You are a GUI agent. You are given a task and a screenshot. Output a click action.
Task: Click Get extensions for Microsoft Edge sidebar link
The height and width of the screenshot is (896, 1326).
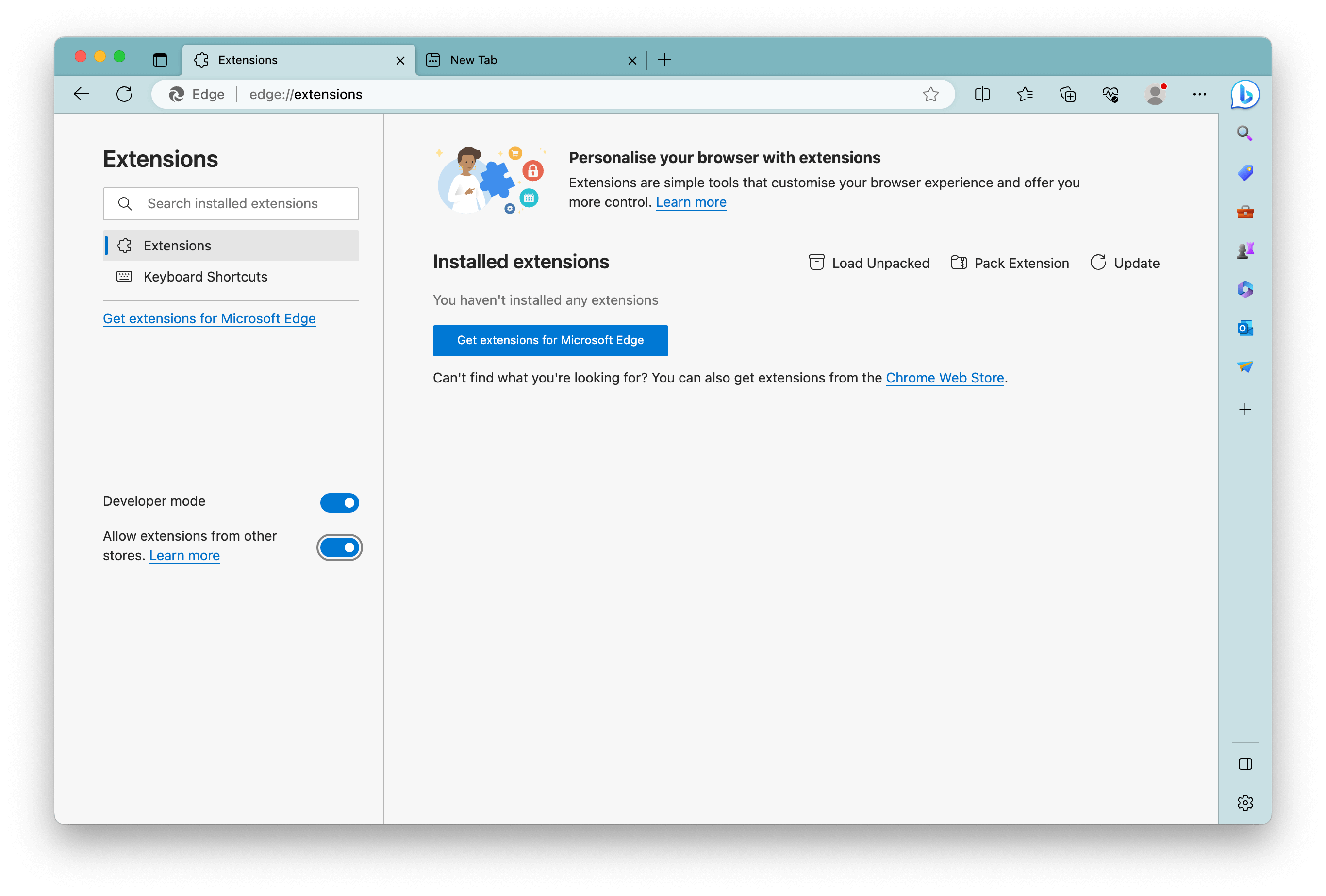[x=209, y=319]
